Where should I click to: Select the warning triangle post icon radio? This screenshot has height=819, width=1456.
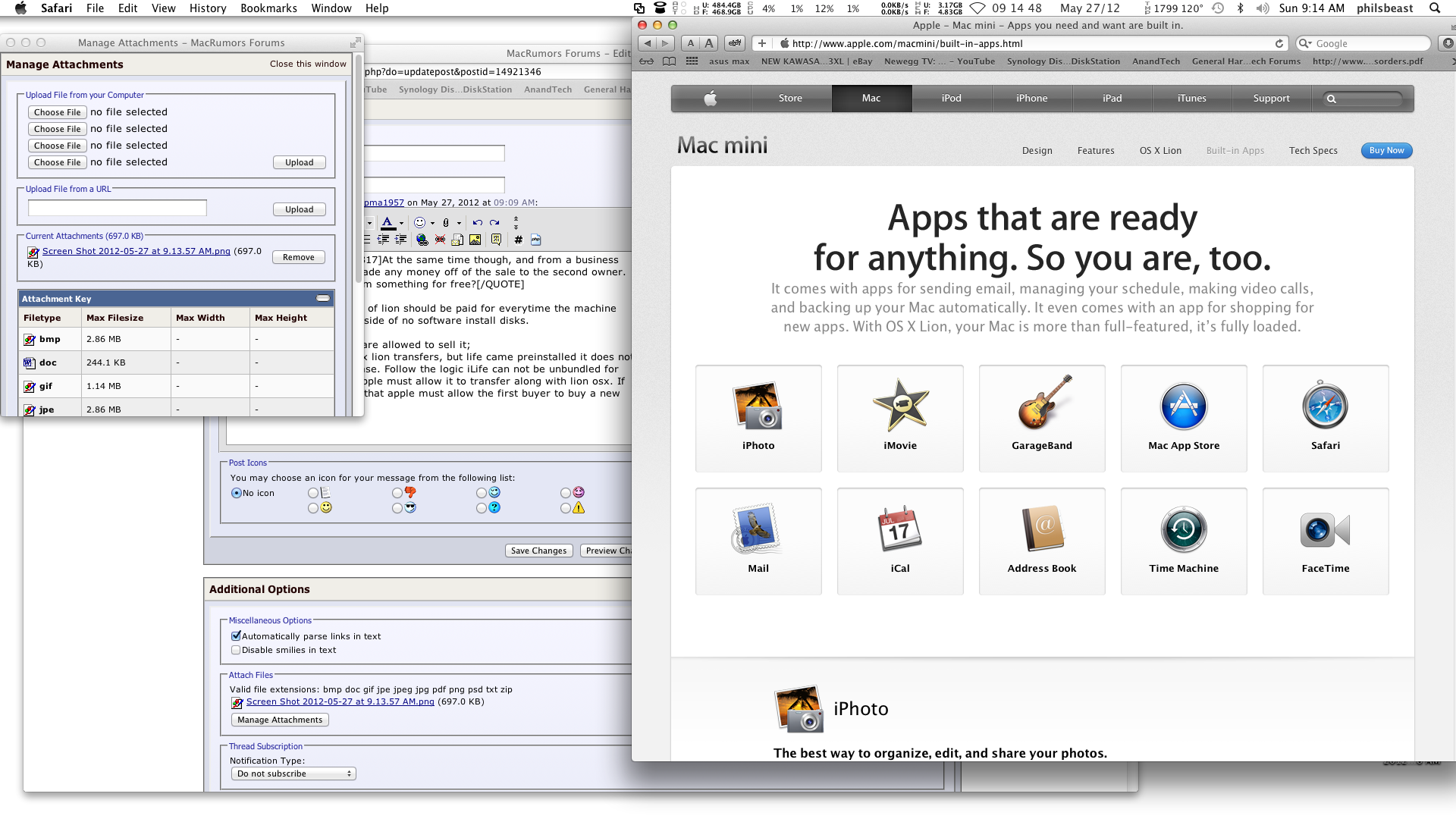(x=566, y=508)
